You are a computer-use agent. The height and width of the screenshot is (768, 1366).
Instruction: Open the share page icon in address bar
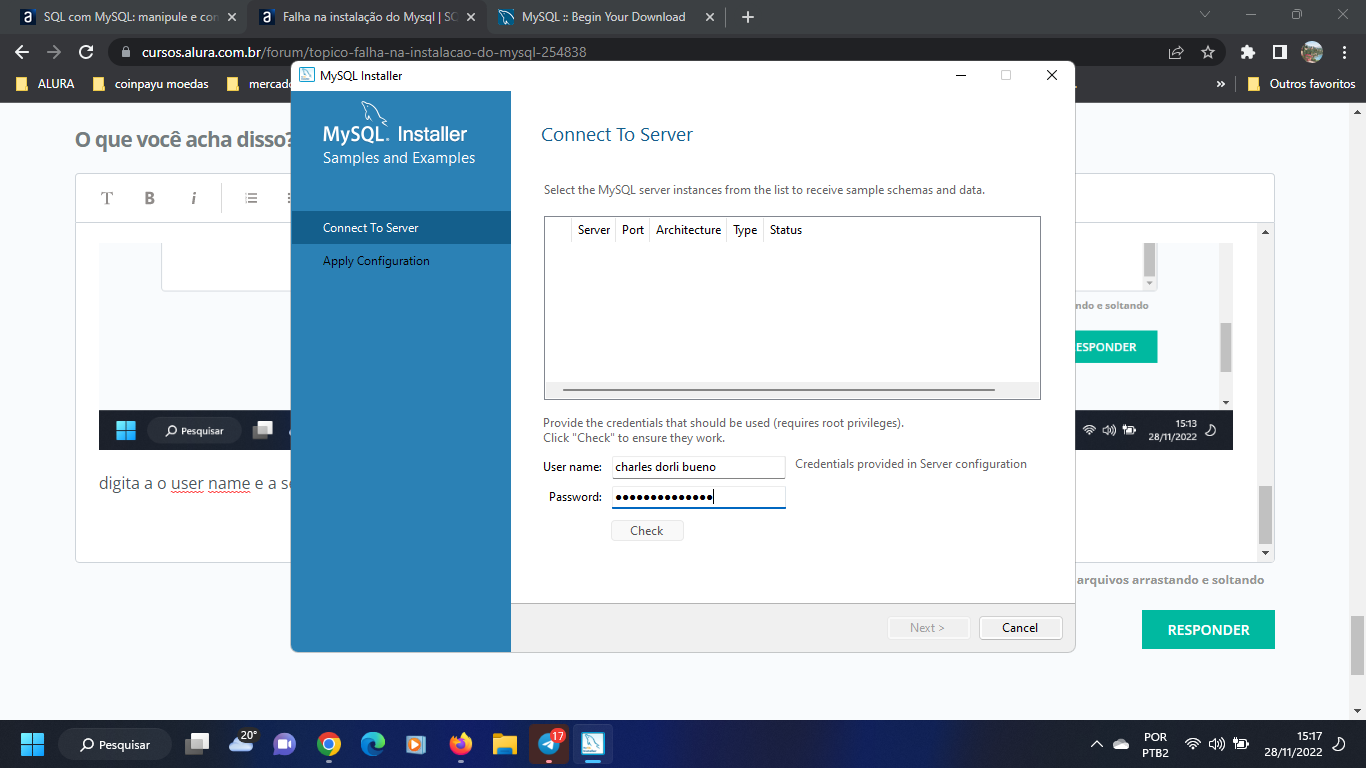pos(1176,52)
